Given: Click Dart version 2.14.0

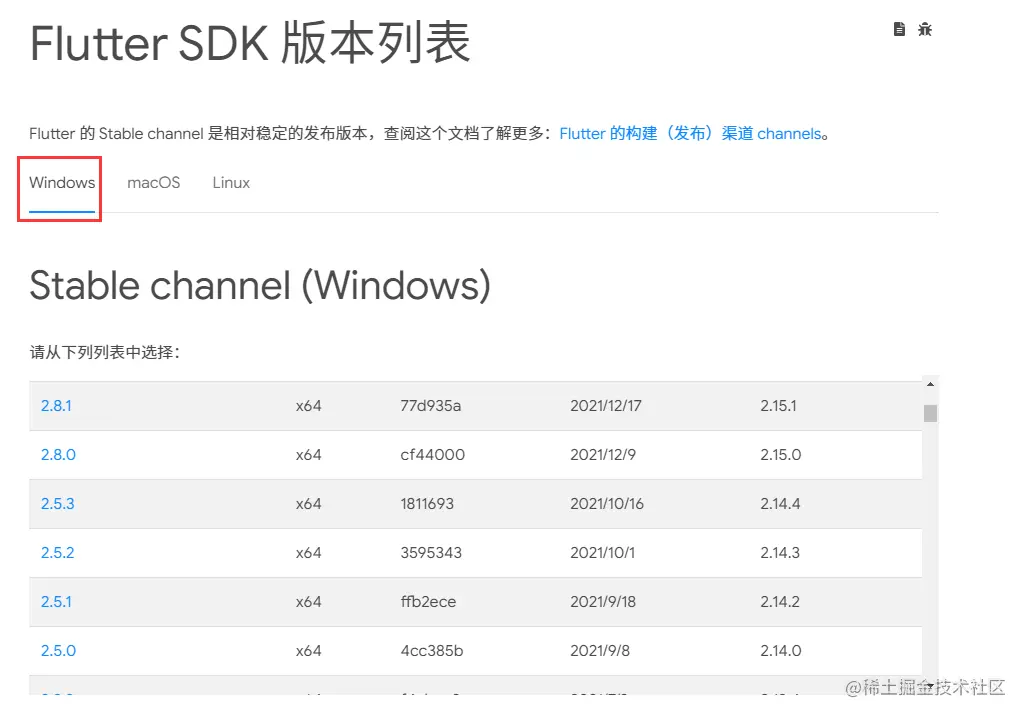Looking at the screenshot, I should pos(780,651).
